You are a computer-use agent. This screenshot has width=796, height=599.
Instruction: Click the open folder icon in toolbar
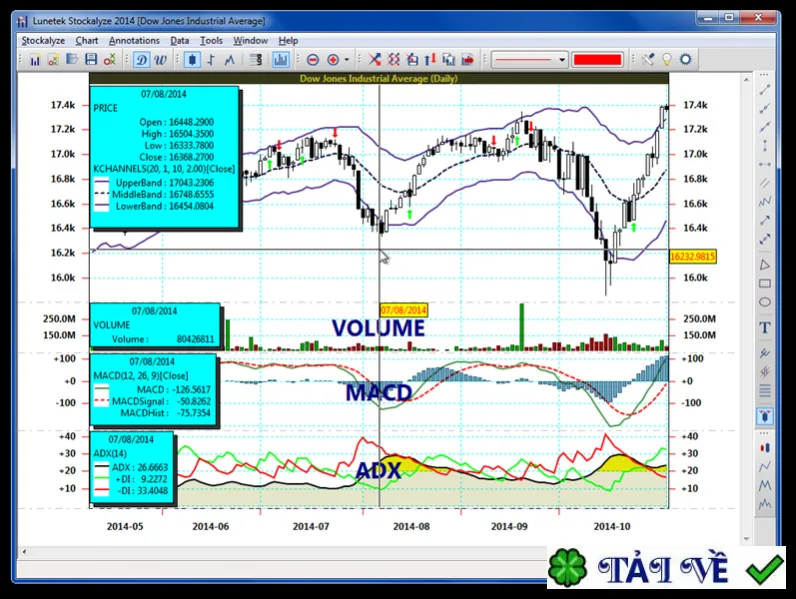pos(72,60)
